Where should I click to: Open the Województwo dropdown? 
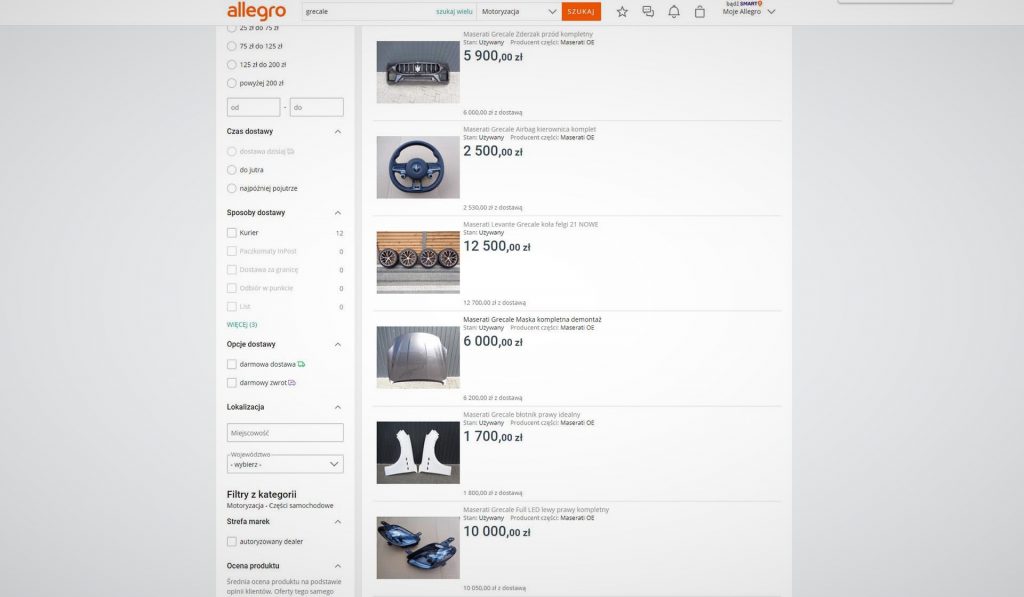click(x=285, y=464)
